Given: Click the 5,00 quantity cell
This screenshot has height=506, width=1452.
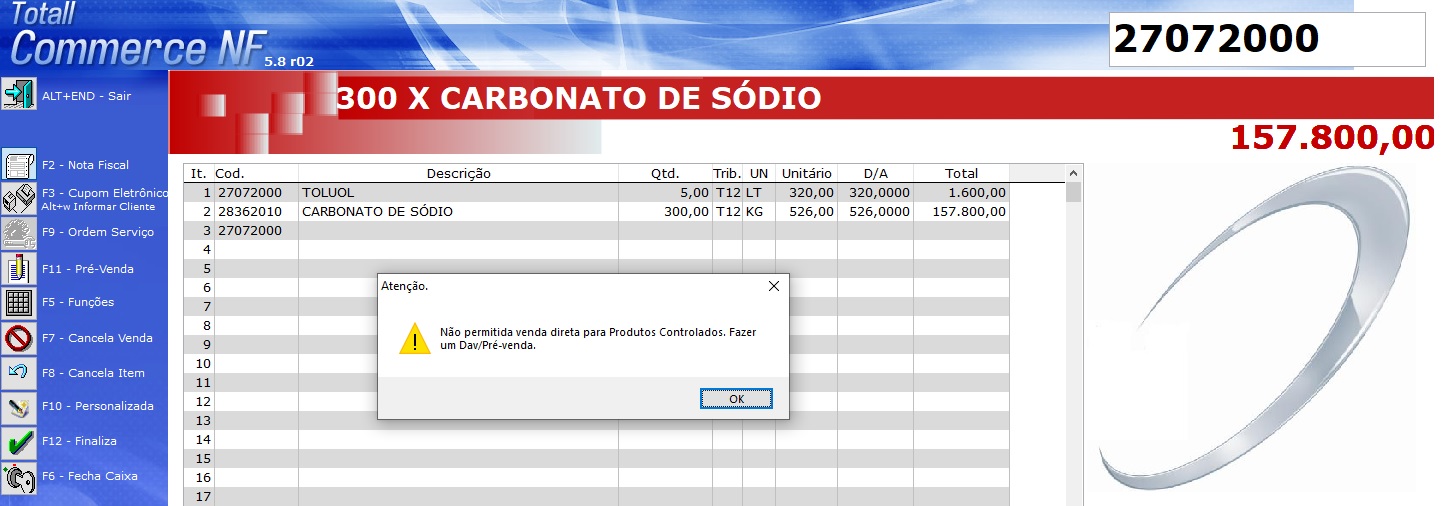Looking at the screenshot, I should (x=665, y=192).
